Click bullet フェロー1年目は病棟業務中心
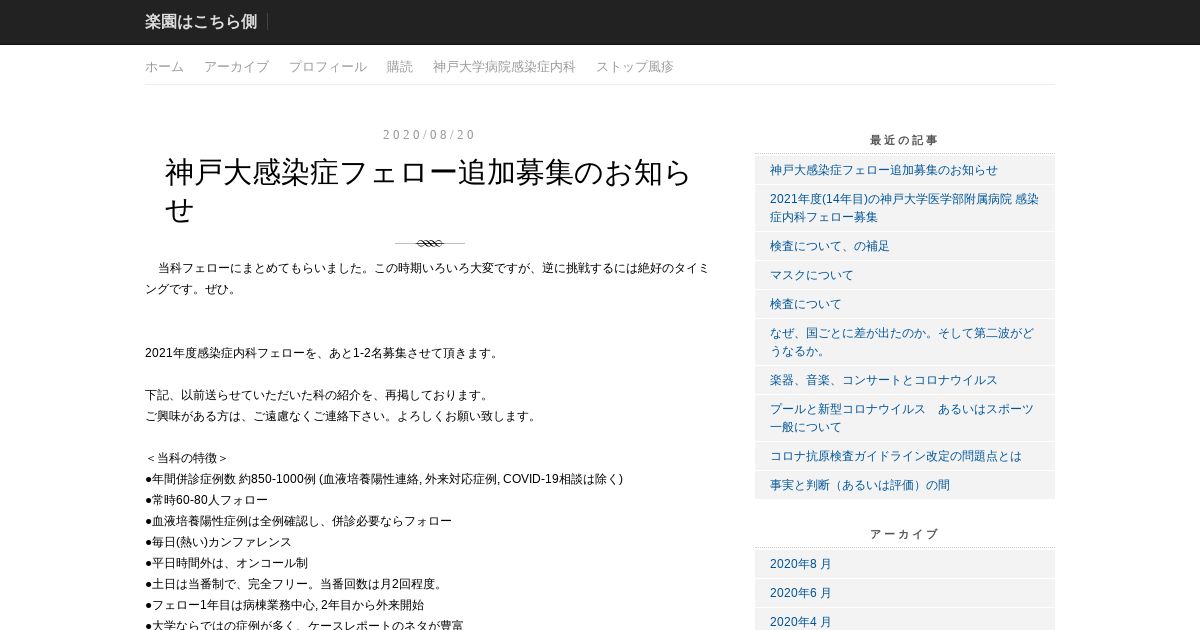Screen dimensions: 1200x630 point(284,605)
